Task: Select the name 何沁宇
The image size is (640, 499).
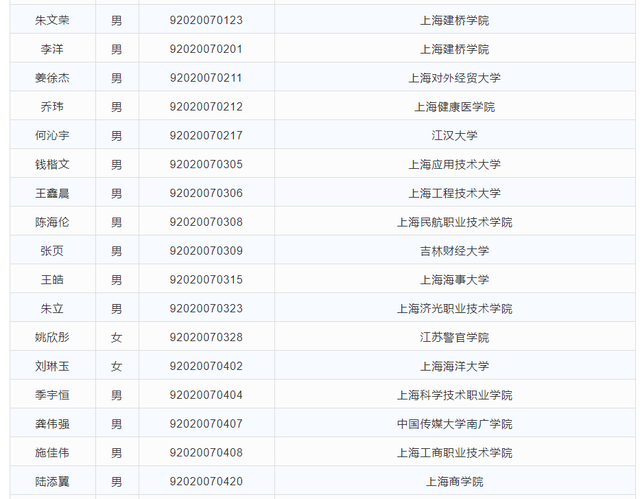Action: point(52,135)
